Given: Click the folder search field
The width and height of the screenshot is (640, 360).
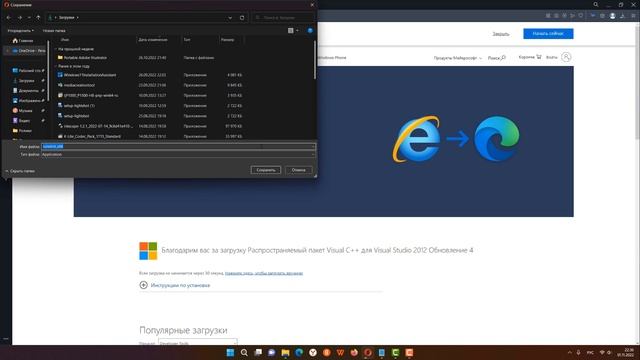Looking at the screenshot, I should coord(283,18).
